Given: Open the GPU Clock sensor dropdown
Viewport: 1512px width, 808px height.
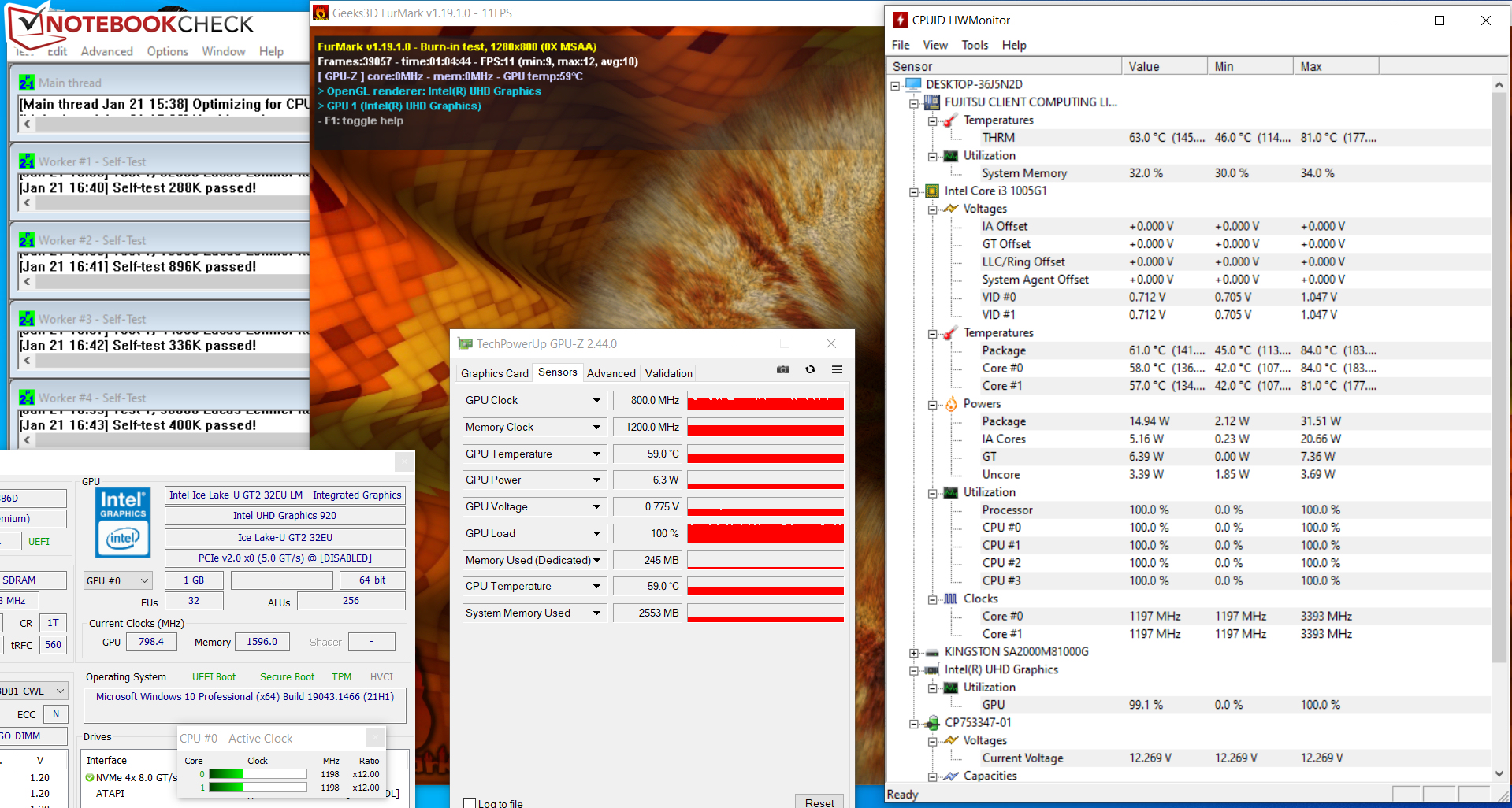Looking at the screenshot, I should [x=596, y=401].
